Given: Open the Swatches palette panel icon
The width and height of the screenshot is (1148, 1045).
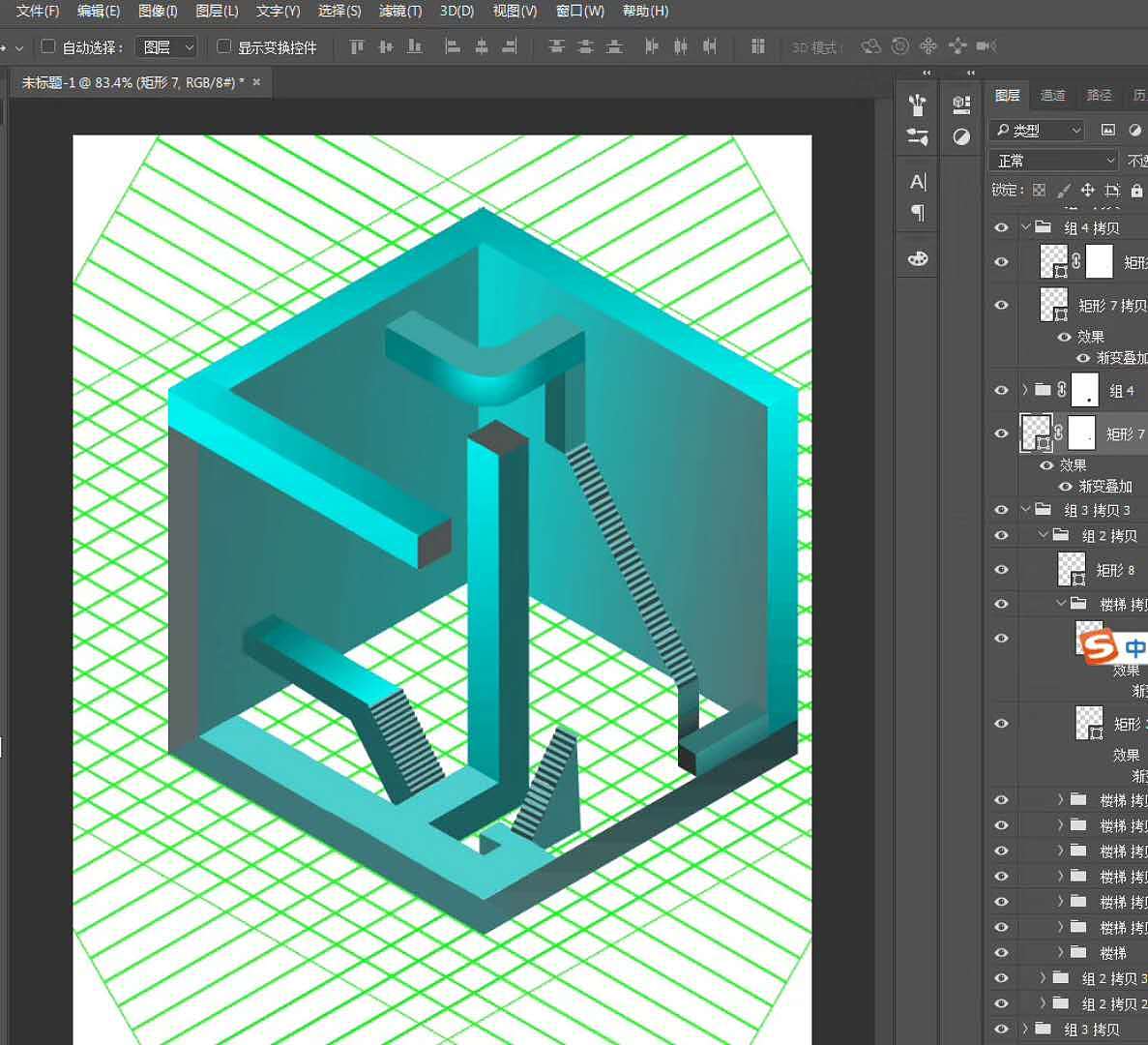Looking at the screenshot, I should point(918,258).
